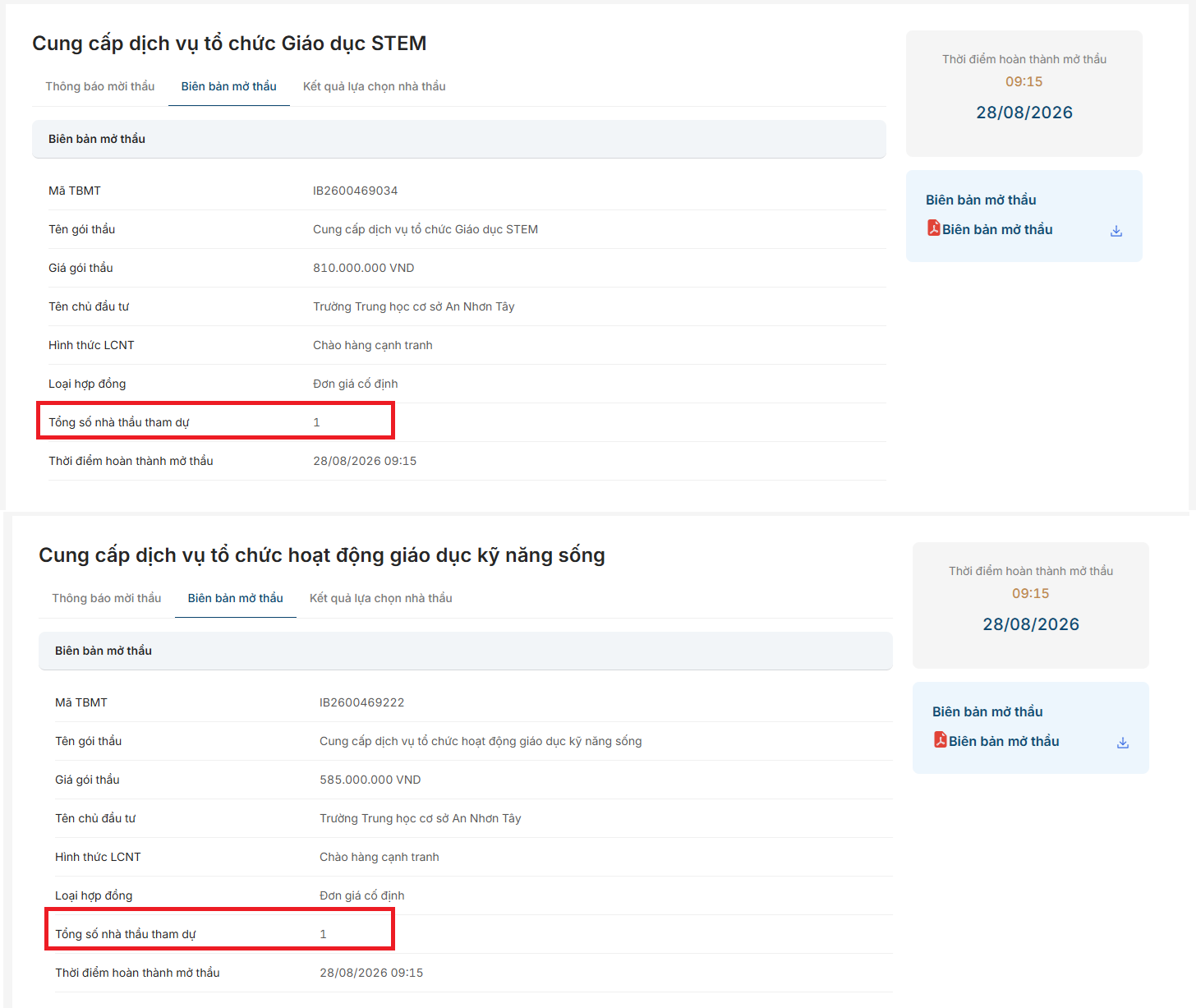Viewport: 1196px width, 1008px height.
Task: Open the PDF icon in the STEM panel
Action: pyautogui.click(x=933, y=228)
